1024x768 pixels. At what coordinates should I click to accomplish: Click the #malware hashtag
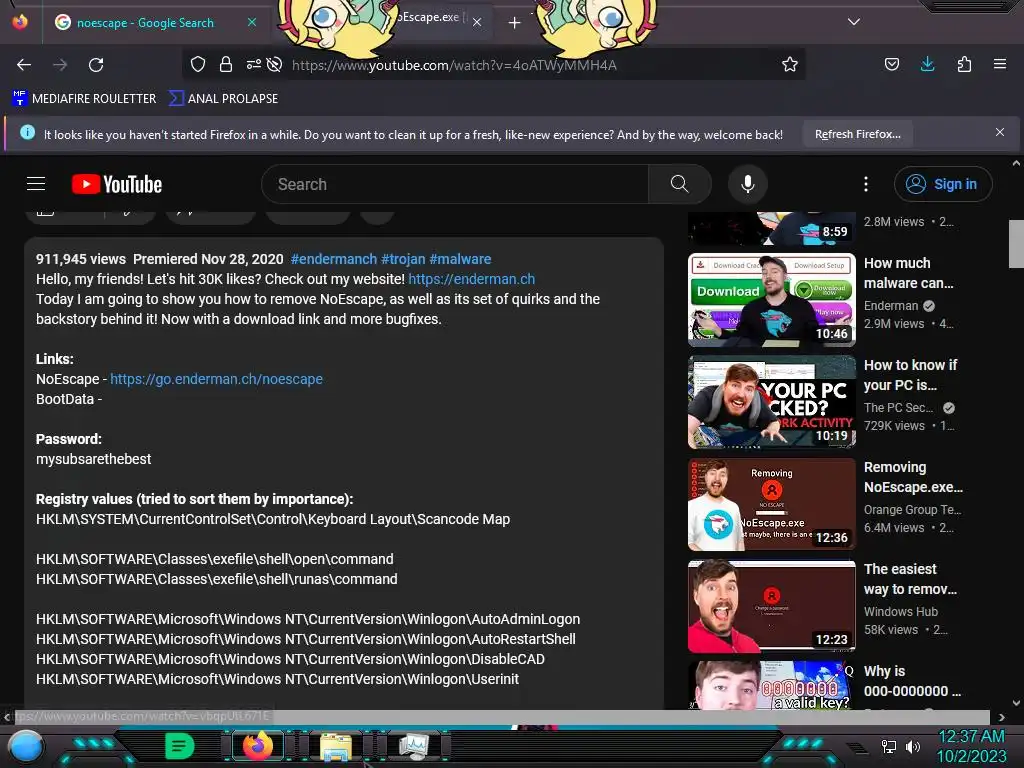coord(460,259)
